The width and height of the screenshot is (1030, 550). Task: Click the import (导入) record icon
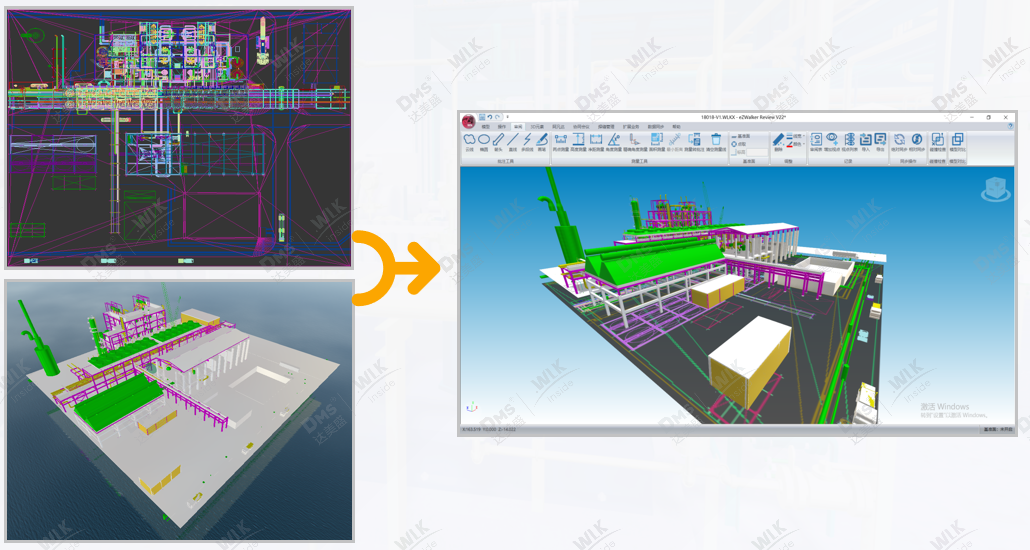click(x=865, y=143)
